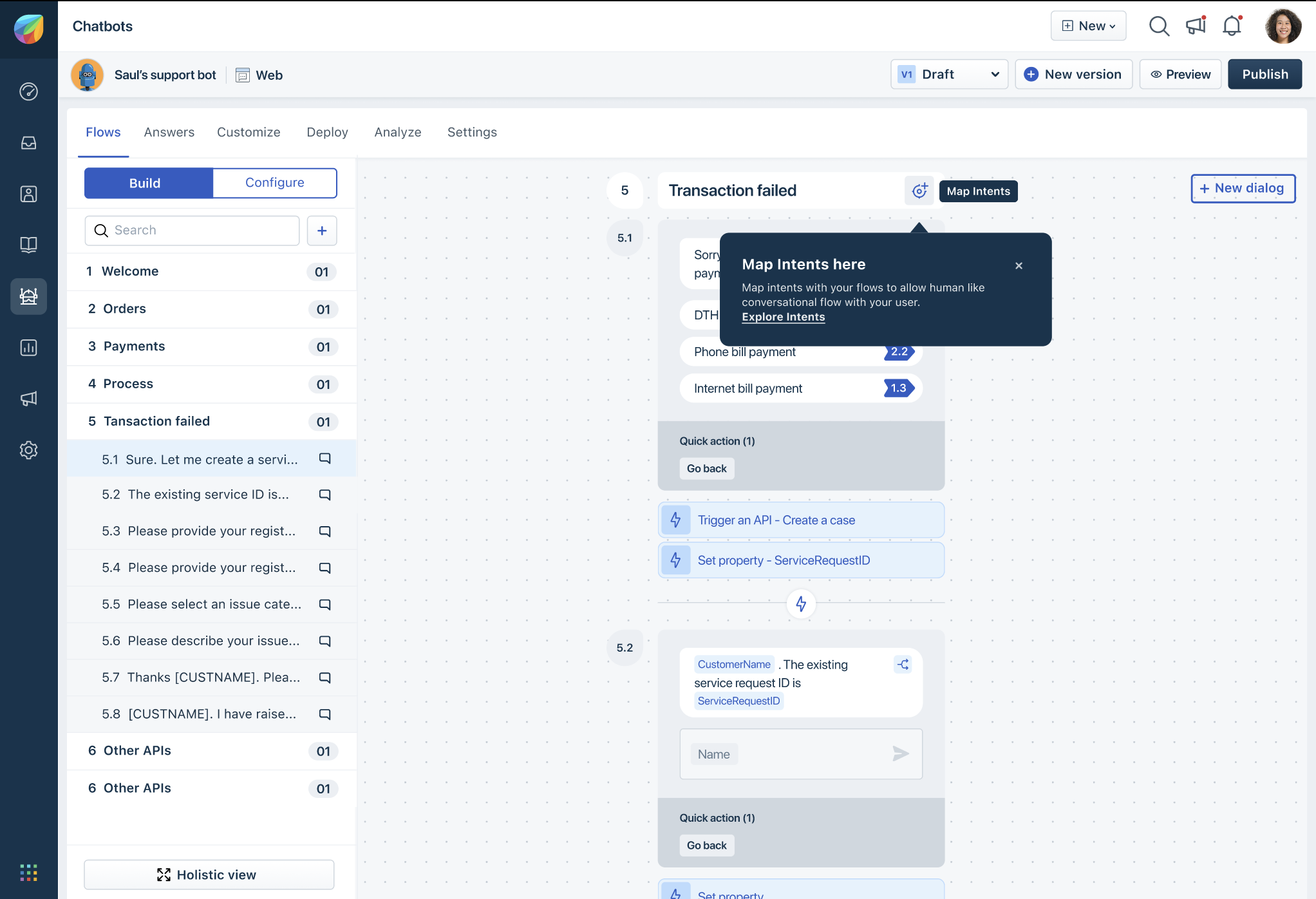Open the app launcher grid icon
Screen dimensions: 1316x899
point(29,873)
